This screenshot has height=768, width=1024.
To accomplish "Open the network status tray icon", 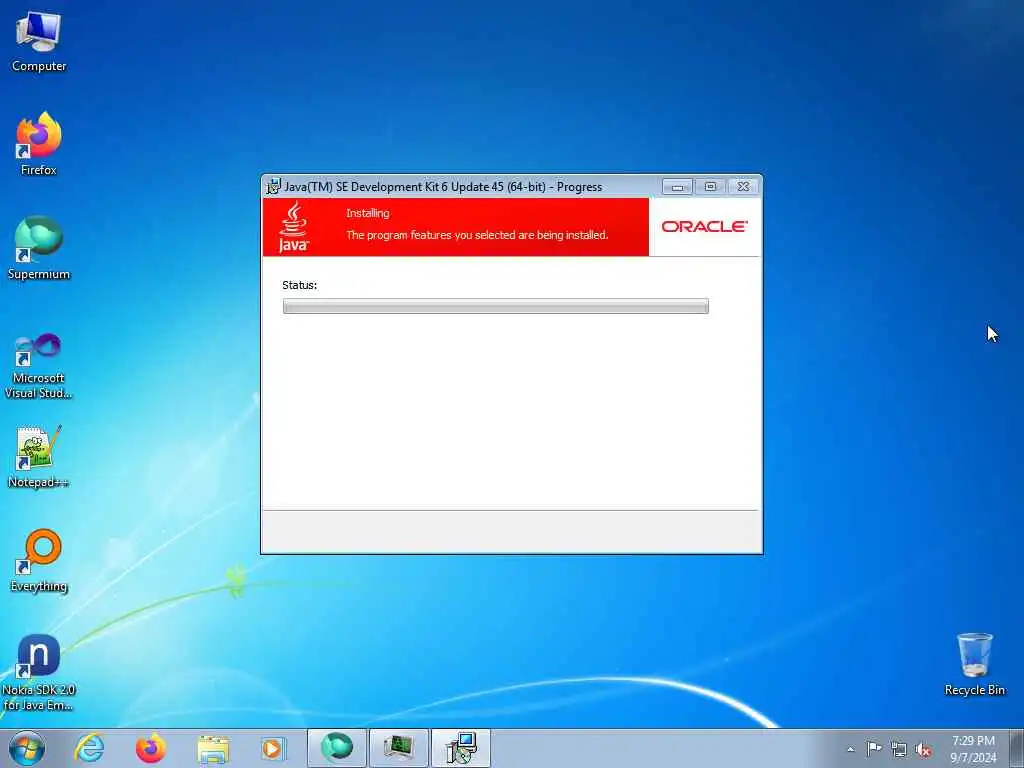I will coord(899,749).
